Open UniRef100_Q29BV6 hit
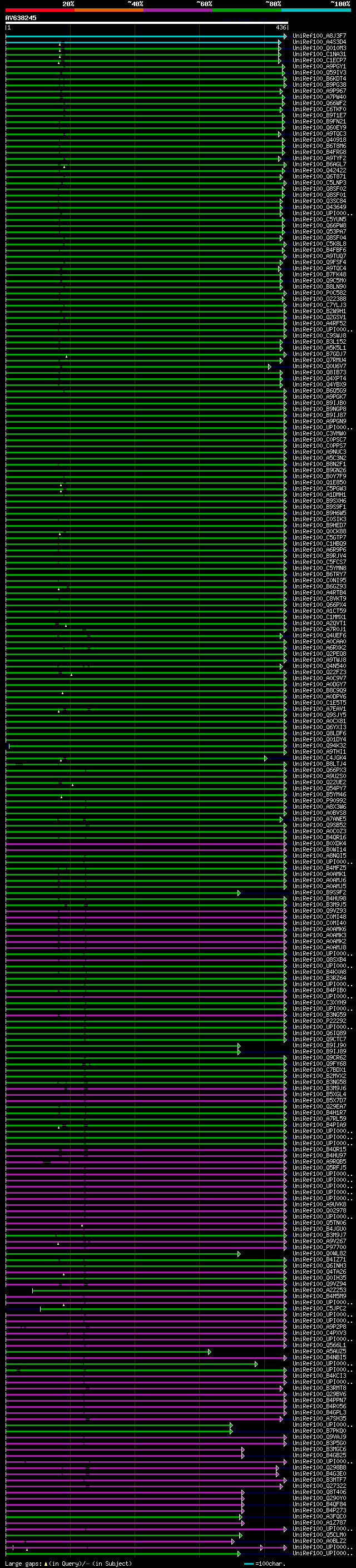The image size is (356, 1568). coord(319,1394)
